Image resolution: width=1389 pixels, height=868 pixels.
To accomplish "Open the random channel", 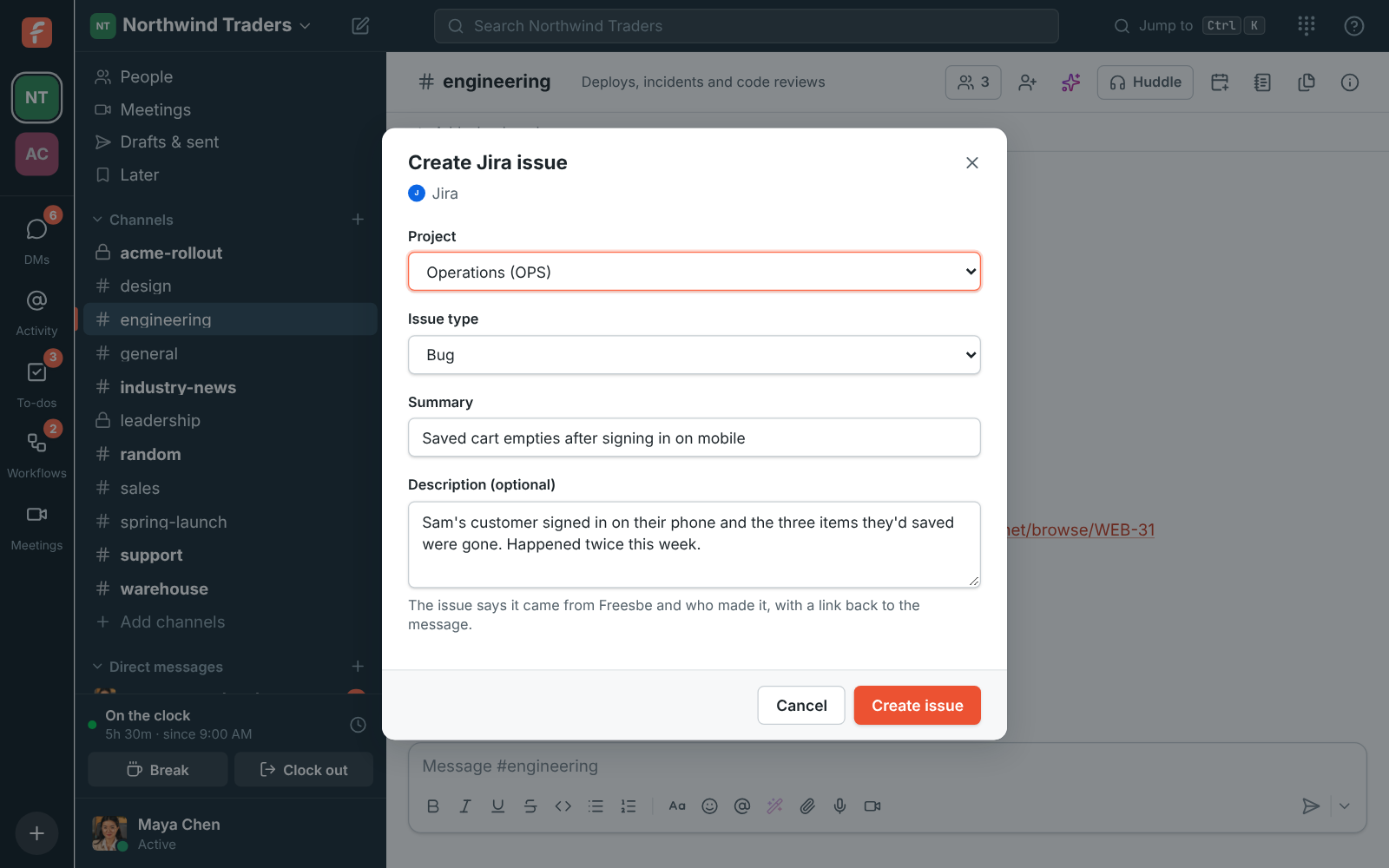I will click(230, 454).
